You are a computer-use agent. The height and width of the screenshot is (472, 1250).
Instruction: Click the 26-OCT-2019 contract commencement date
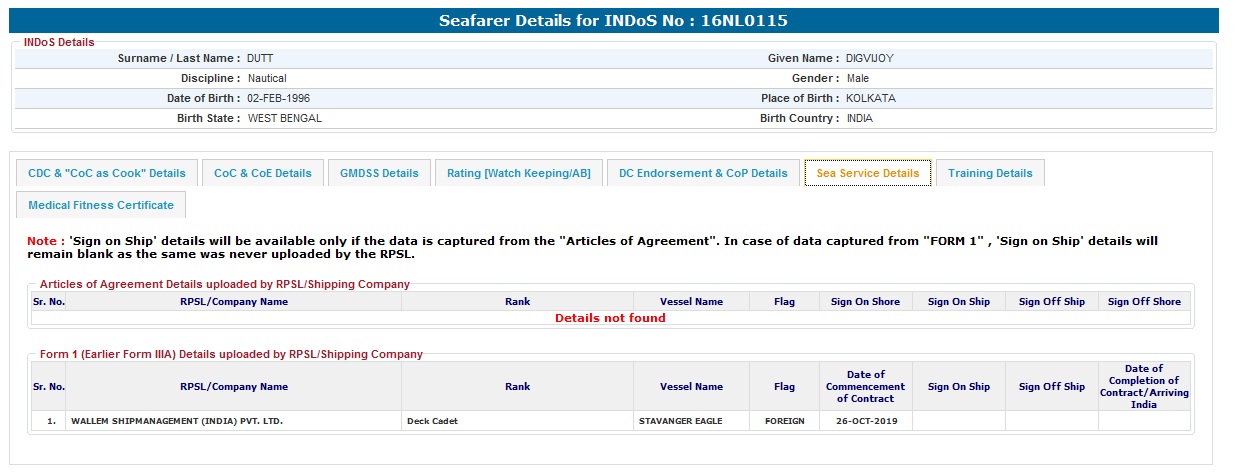point(865,421)
